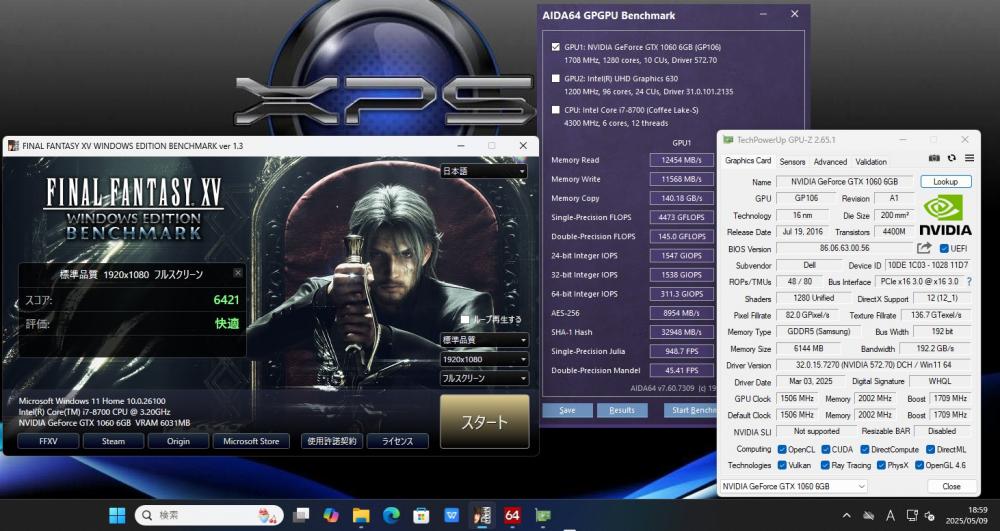The height and width of the screenshot is (531, 1000).
Task: Toggle the CUDA checkbox
Action: coord(825,449)
